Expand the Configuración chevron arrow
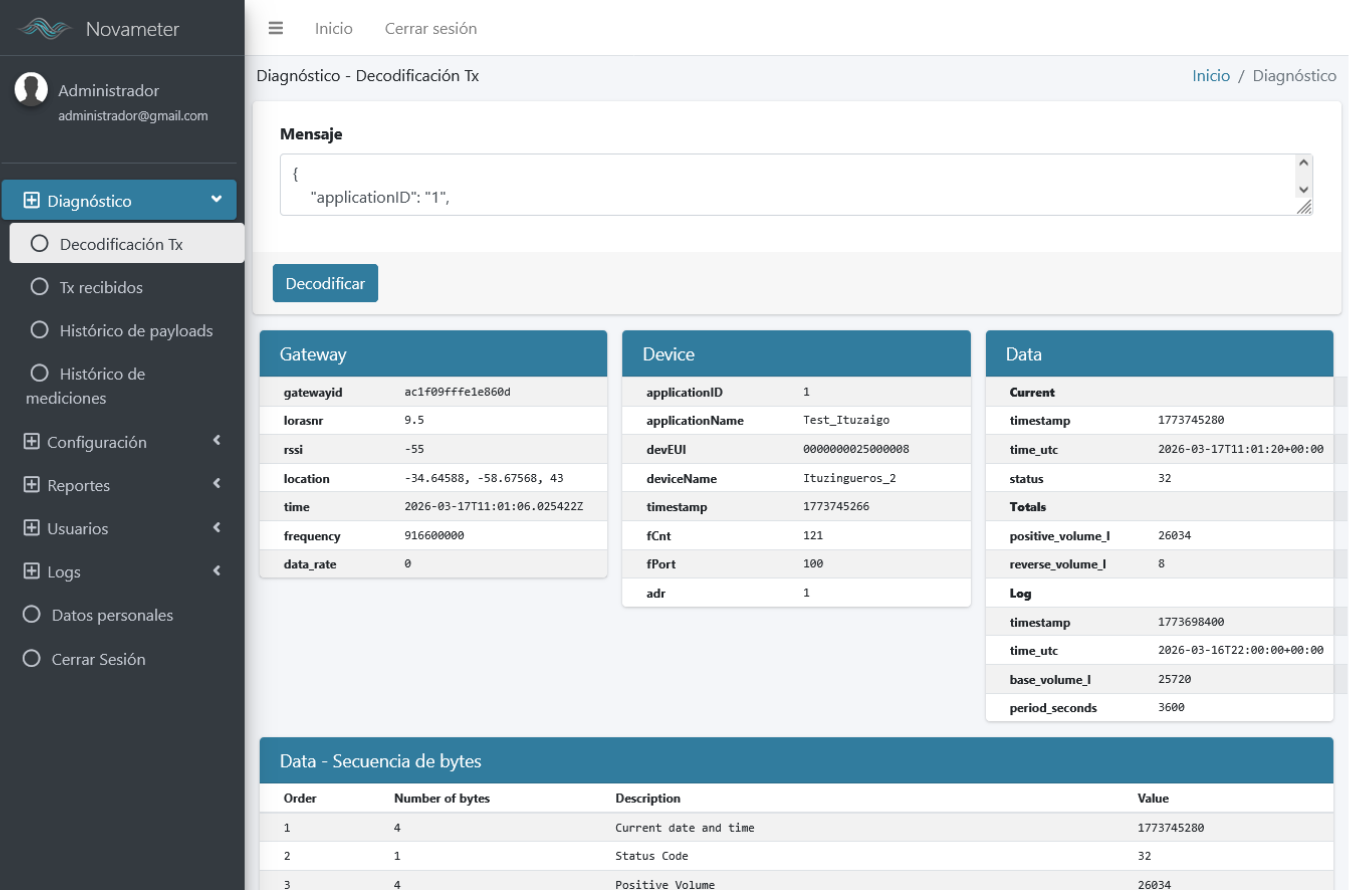 pyautogui.click(x=216, y=441)
